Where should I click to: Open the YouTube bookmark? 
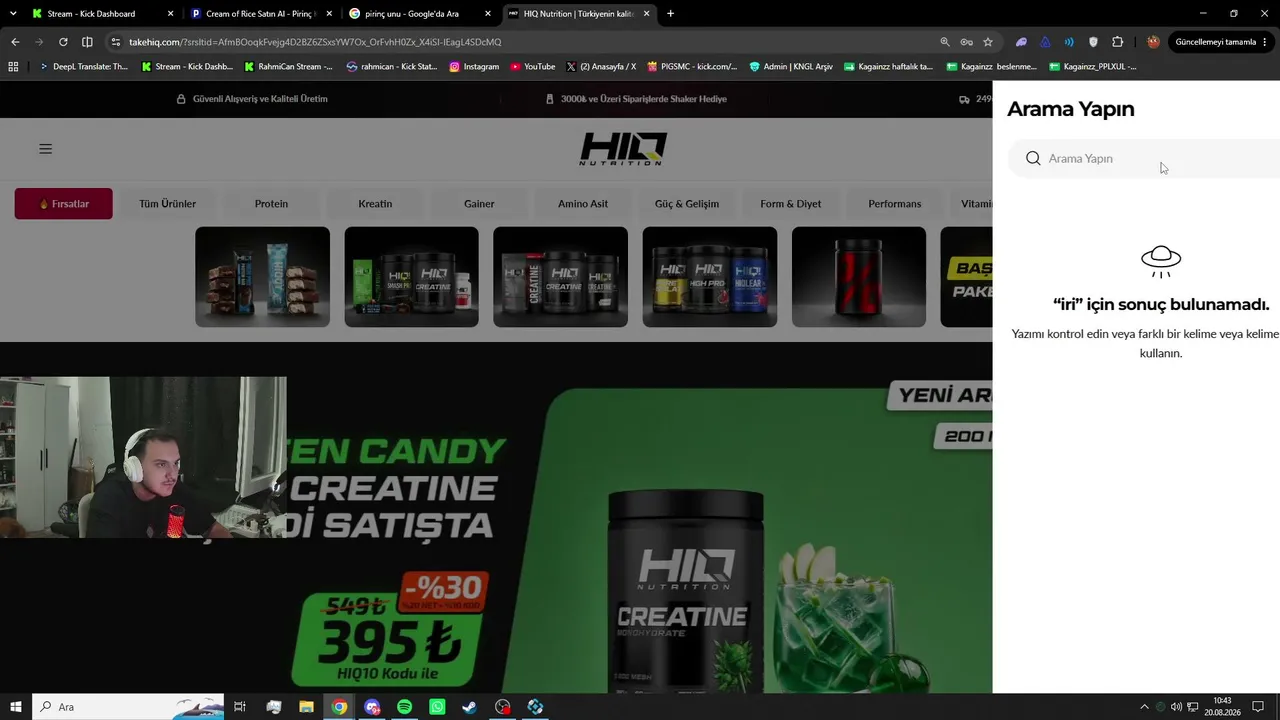[x=532, y=67]
